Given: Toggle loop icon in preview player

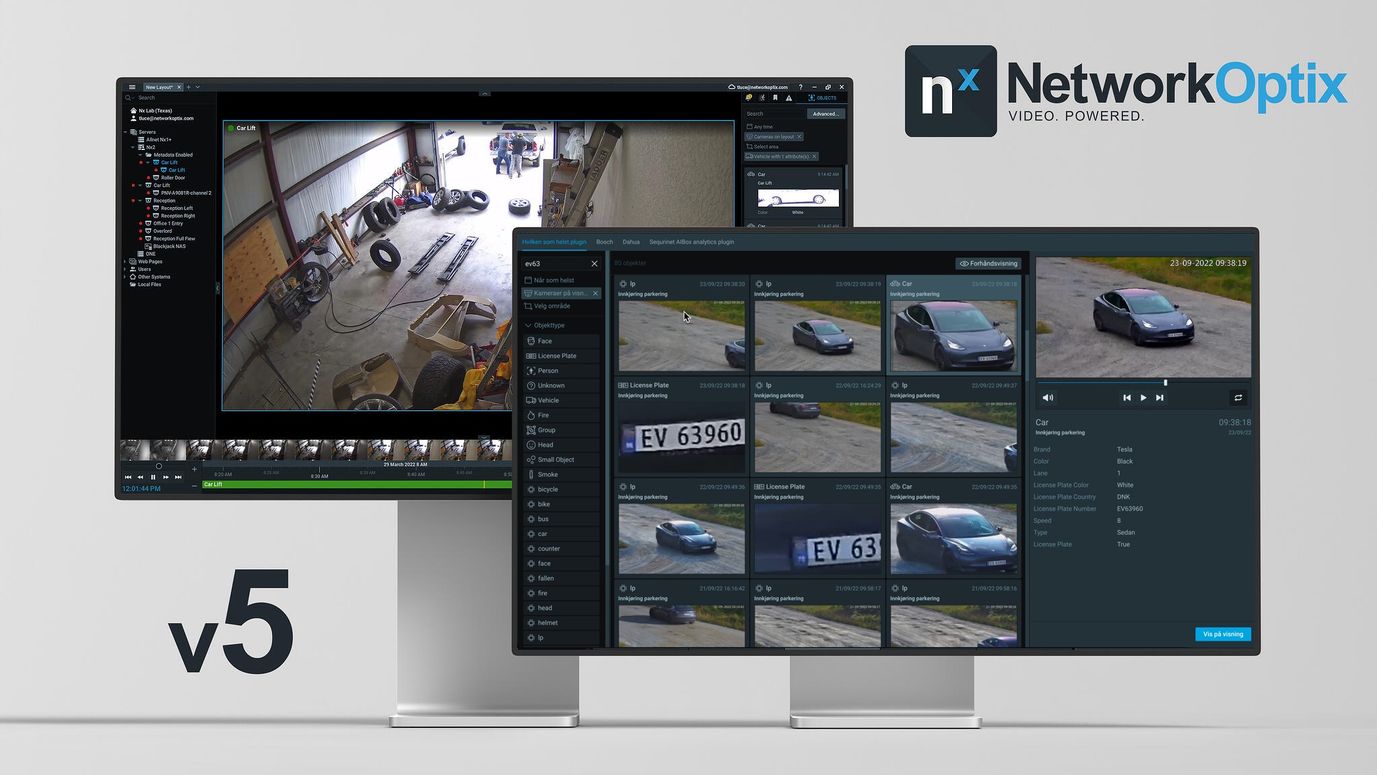Looking at the screenshot, I should 1238,397.
